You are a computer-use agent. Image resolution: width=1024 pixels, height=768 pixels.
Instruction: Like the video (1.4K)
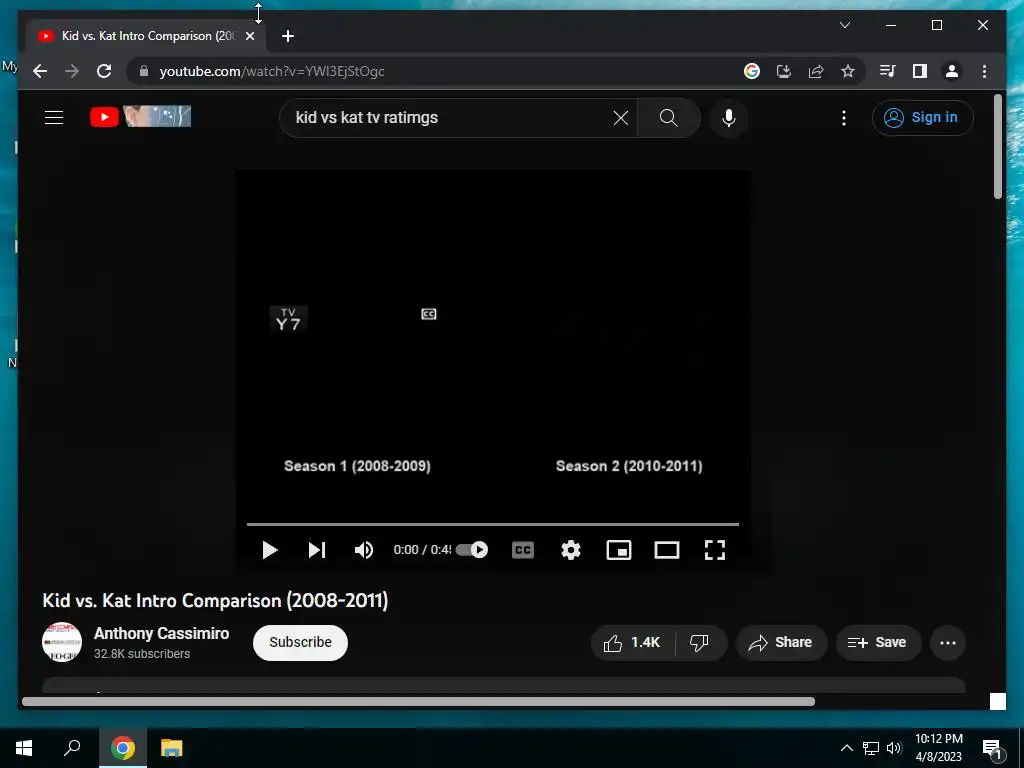632,643
